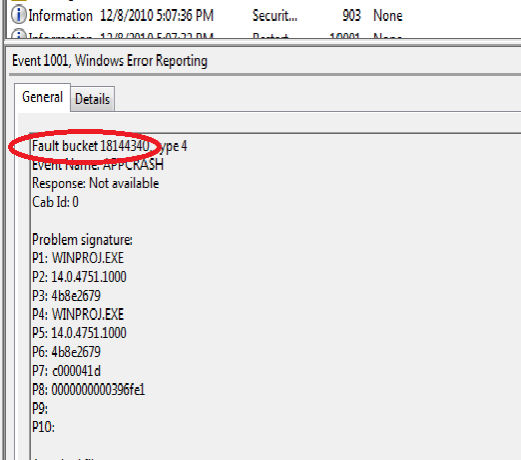This screenshot has height=460, width=521.
Task: Click the None task category cell
Action: pos(388,15)
